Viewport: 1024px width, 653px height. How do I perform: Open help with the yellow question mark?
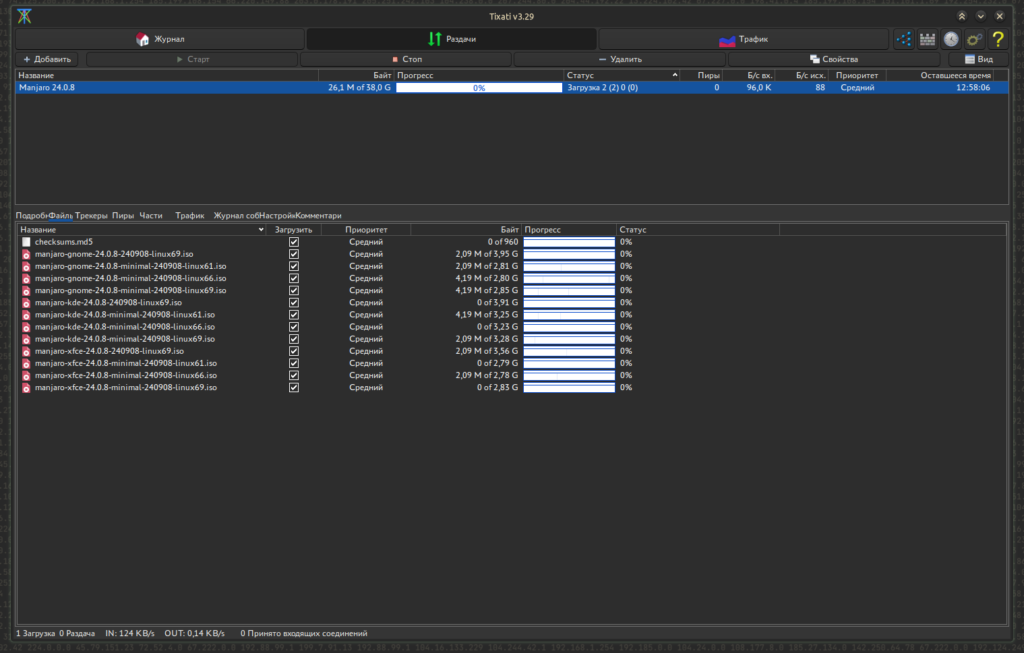(x=998, y=39)
